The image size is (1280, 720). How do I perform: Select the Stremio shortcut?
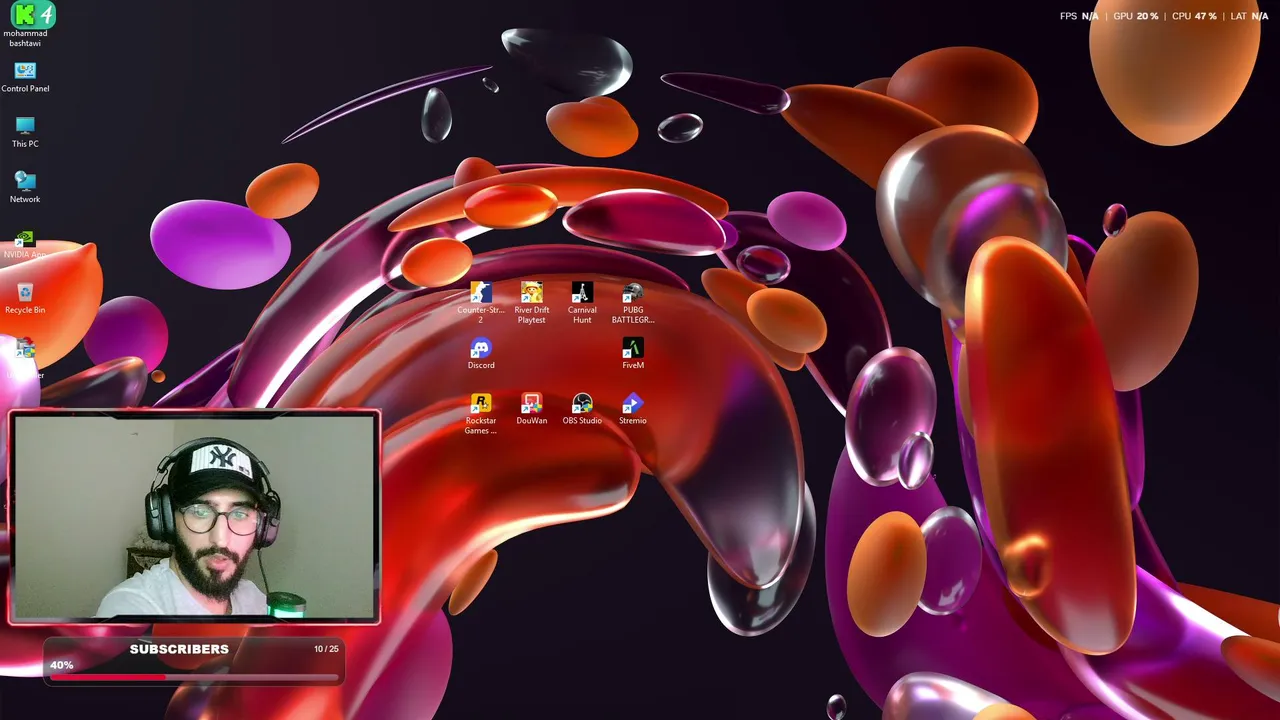[x=633, y=409]
